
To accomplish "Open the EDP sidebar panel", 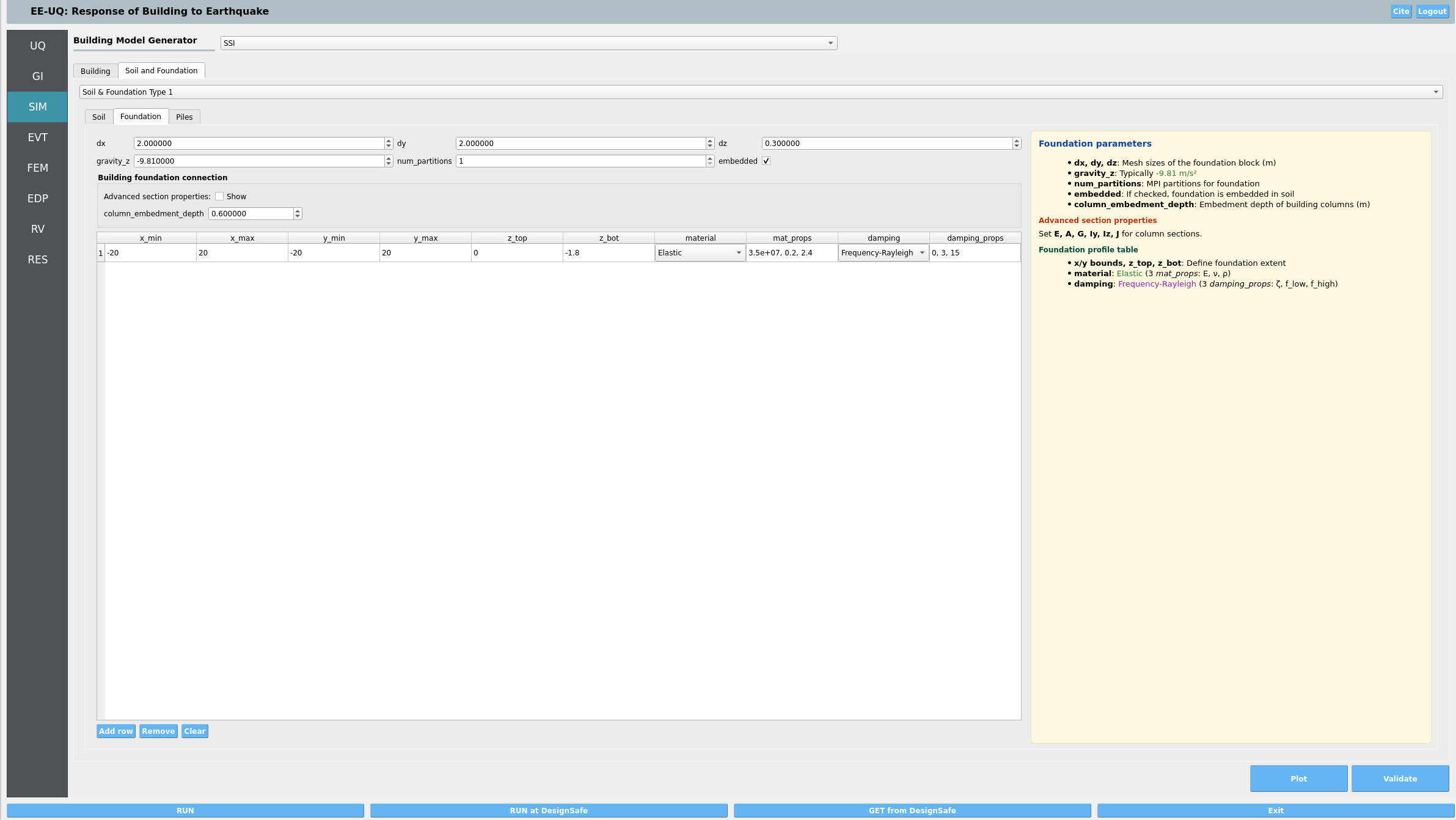I will [x=37, y=199].
